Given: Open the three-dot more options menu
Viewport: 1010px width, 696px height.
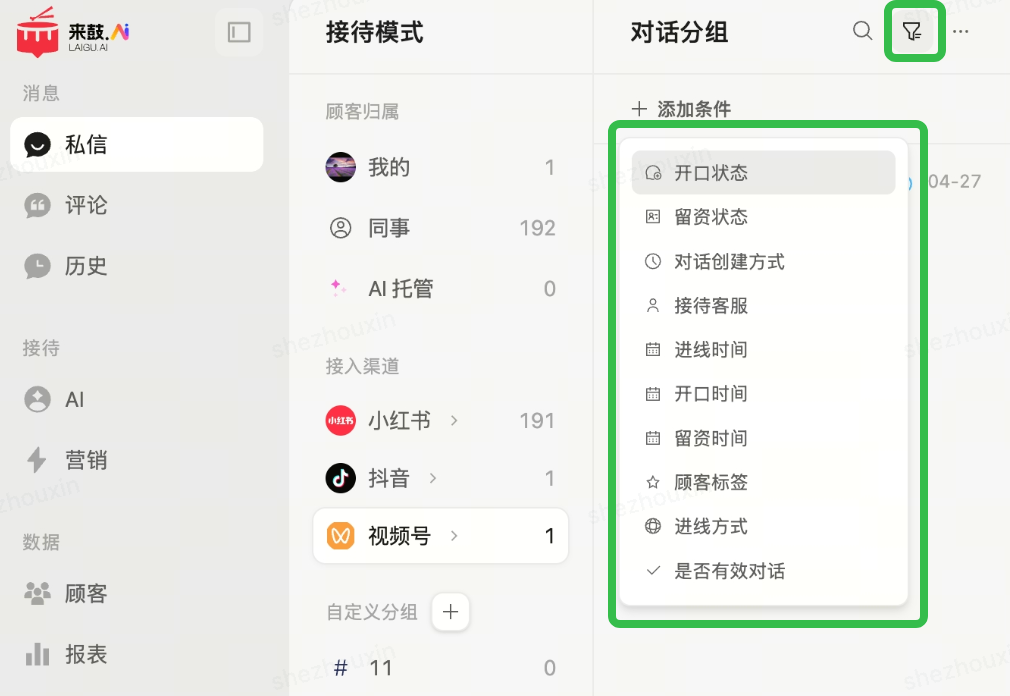Looking at the screenshot, I should click(x=961, y=32).
